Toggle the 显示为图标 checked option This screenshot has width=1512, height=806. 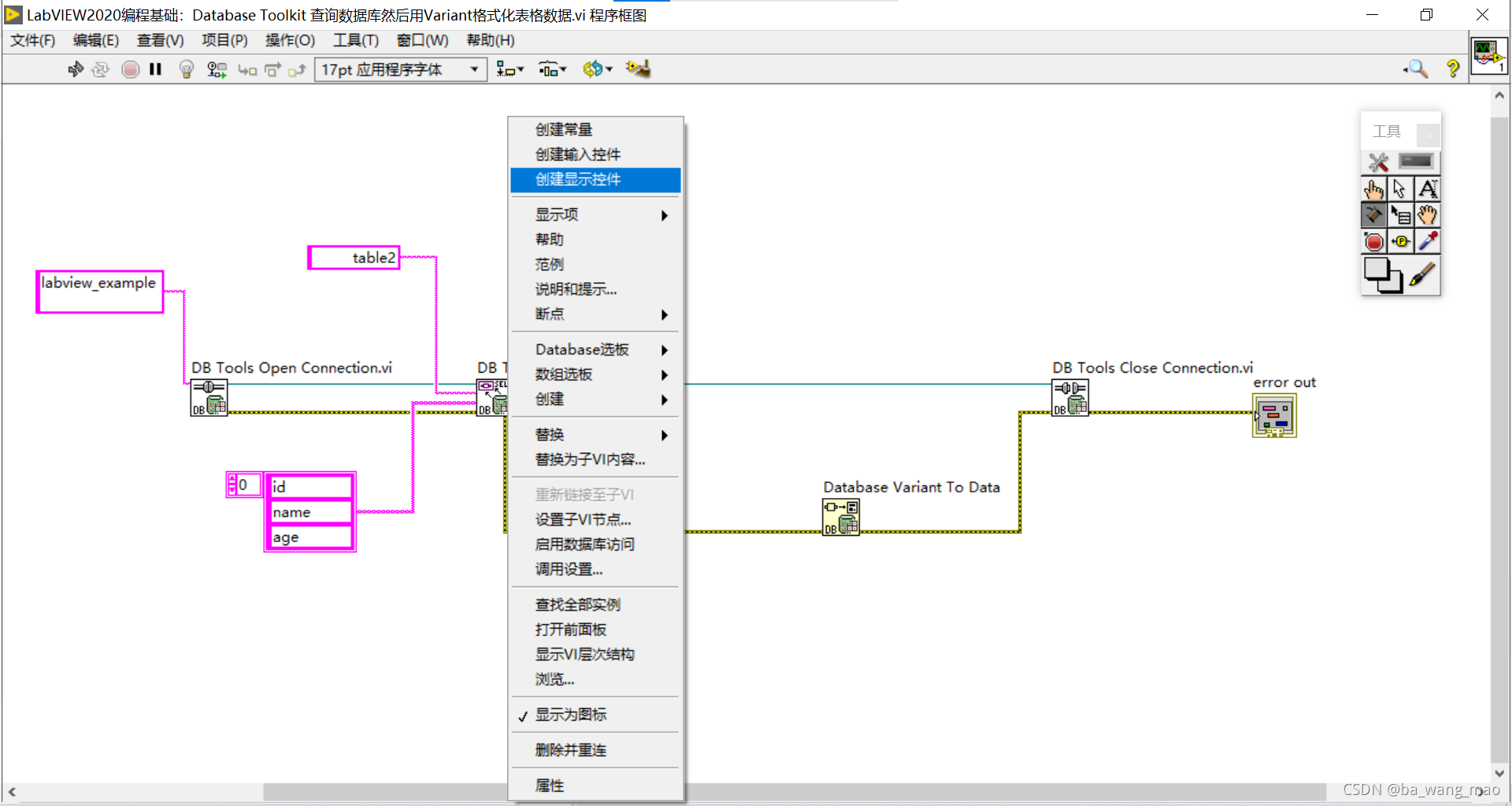click(x=595, y=715)
